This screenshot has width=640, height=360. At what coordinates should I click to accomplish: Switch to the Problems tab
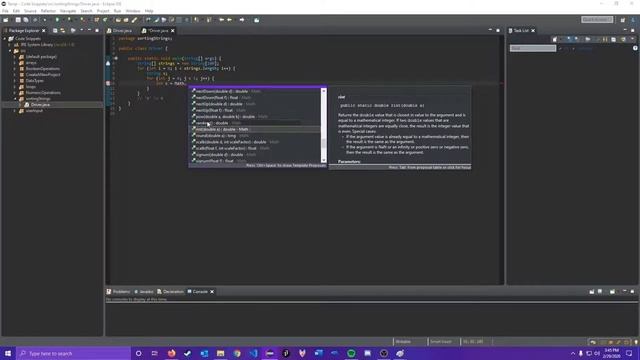pyautogui.click(x=118, y=291)
